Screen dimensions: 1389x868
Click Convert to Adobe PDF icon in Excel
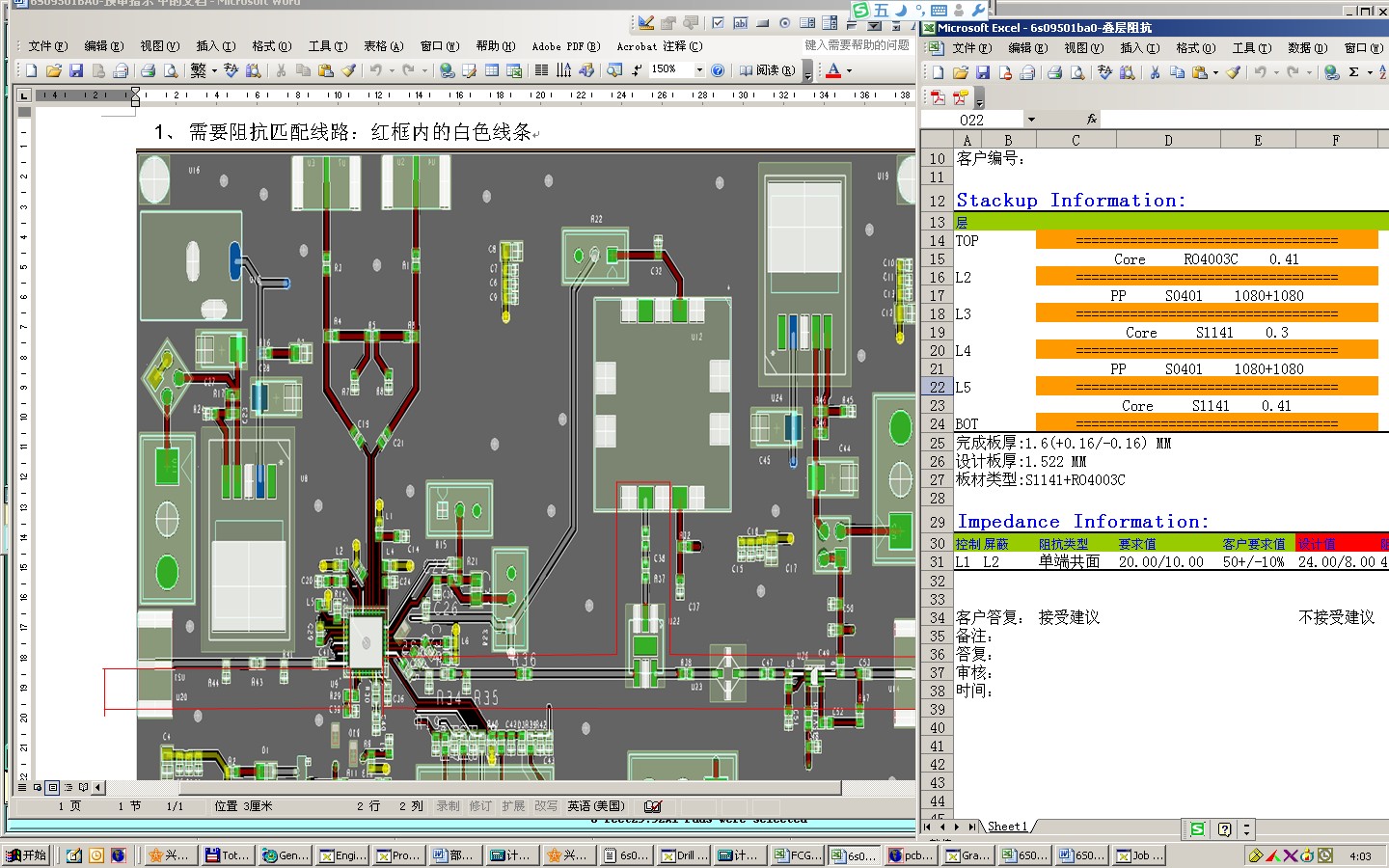pos(938,97)
